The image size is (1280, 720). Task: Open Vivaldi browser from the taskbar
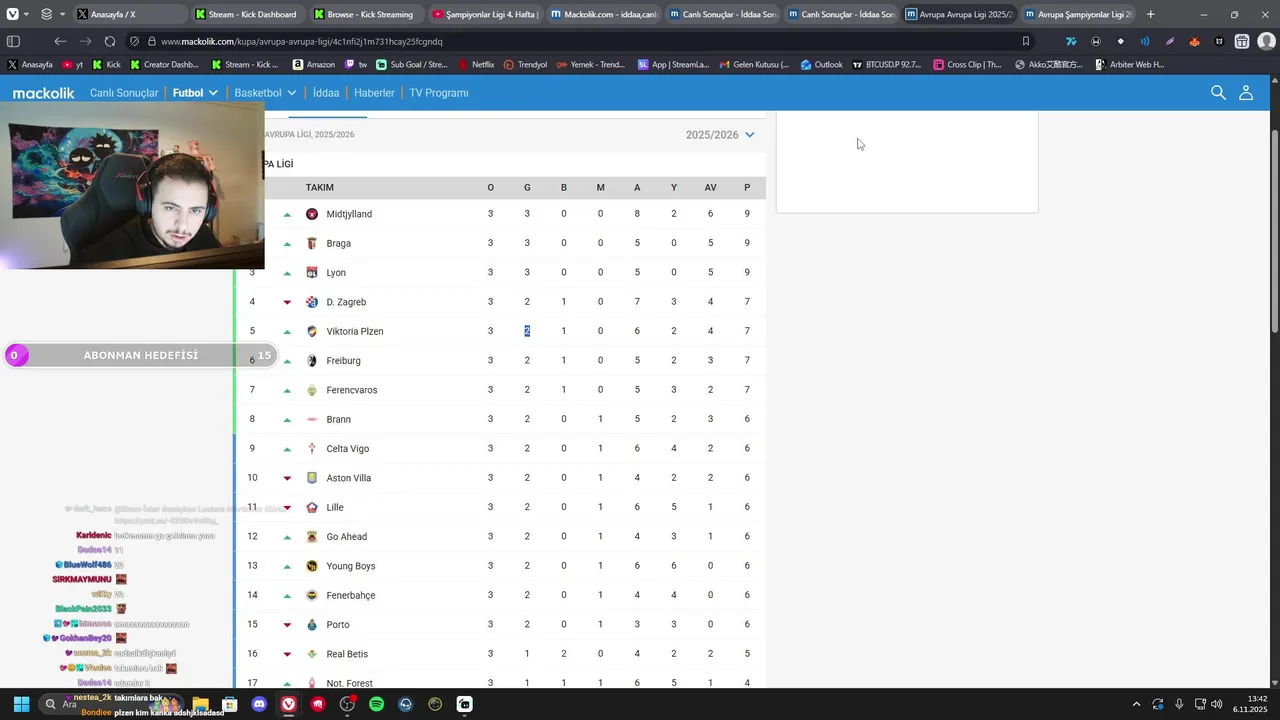(288, 704)
